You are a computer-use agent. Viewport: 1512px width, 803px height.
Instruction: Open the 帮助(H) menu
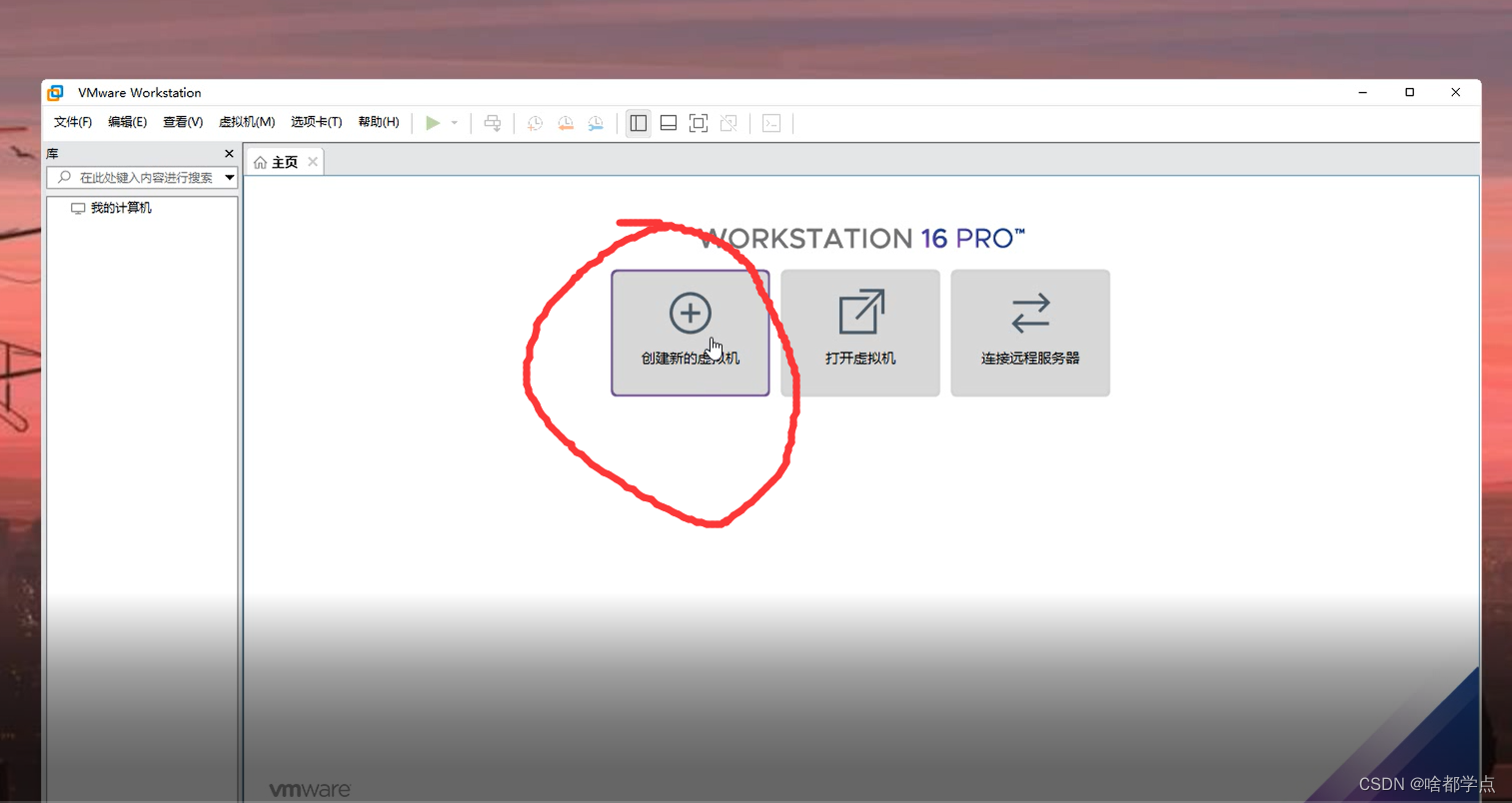coord(379,122)
